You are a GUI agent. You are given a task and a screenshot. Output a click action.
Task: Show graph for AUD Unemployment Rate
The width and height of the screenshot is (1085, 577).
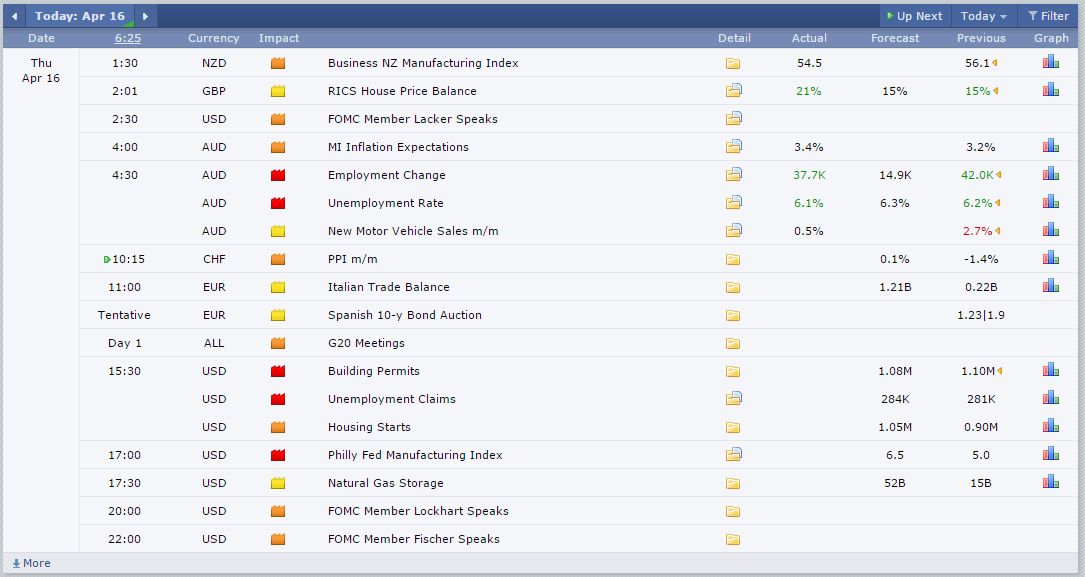coord(1050,202)
